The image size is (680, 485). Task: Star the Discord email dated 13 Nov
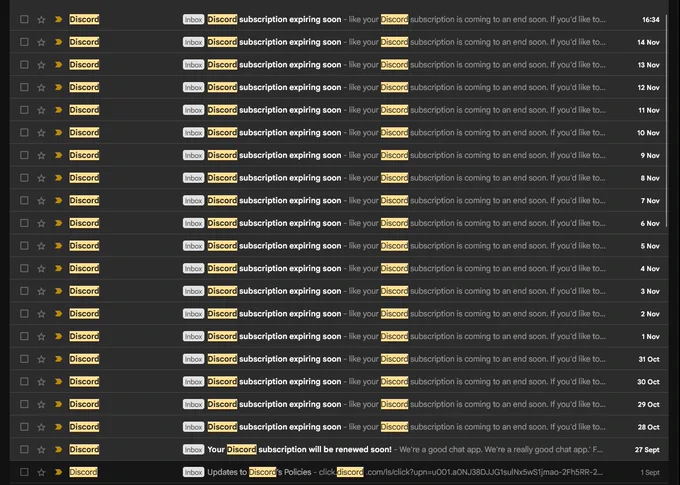[x=41, y=65]
